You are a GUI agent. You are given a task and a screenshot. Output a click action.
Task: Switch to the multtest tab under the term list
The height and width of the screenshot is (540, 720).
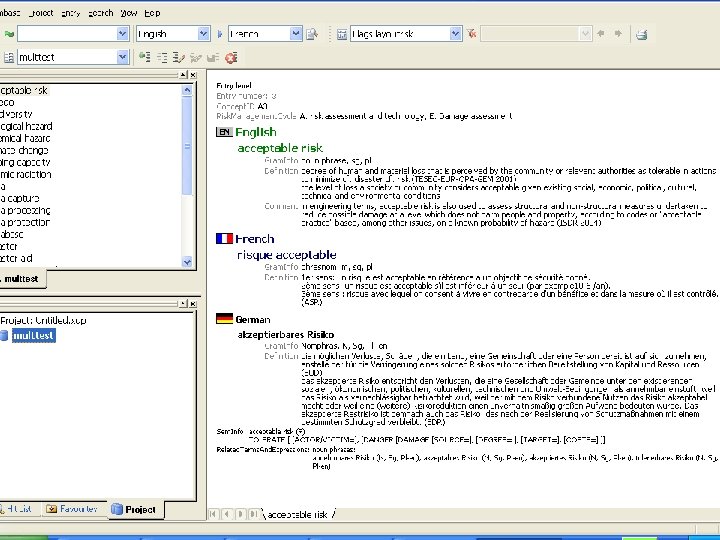point(21,279)
